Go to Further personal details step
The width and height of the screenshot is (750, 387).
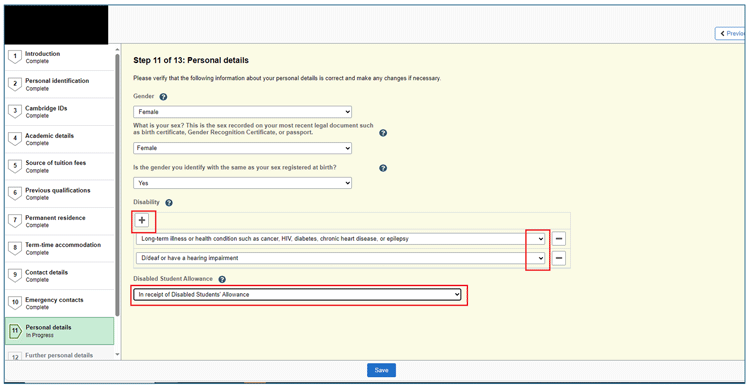click(60, 354)
